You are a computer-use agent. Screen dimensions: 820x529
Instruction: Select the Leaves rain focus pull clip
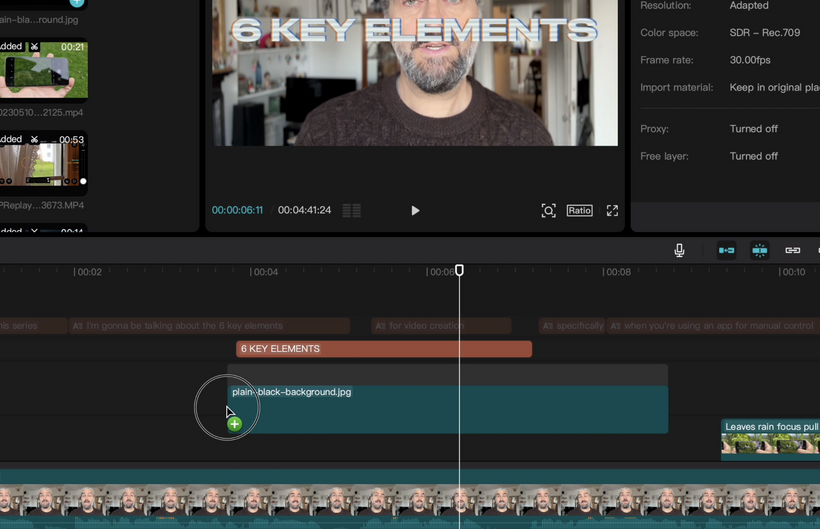tap(770, 440)
